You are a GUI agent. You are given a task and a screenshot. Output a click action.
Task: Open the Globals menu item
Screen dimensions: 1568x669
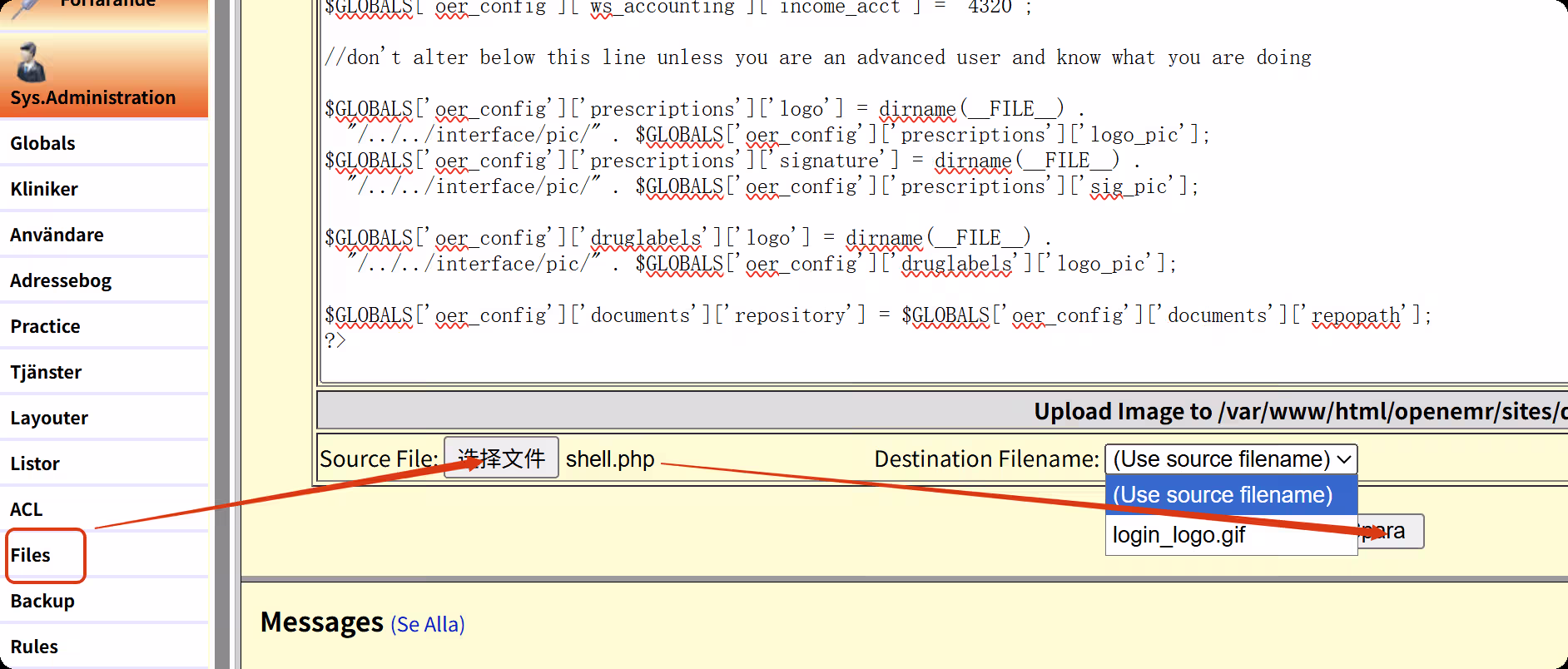tap(42, 143)
